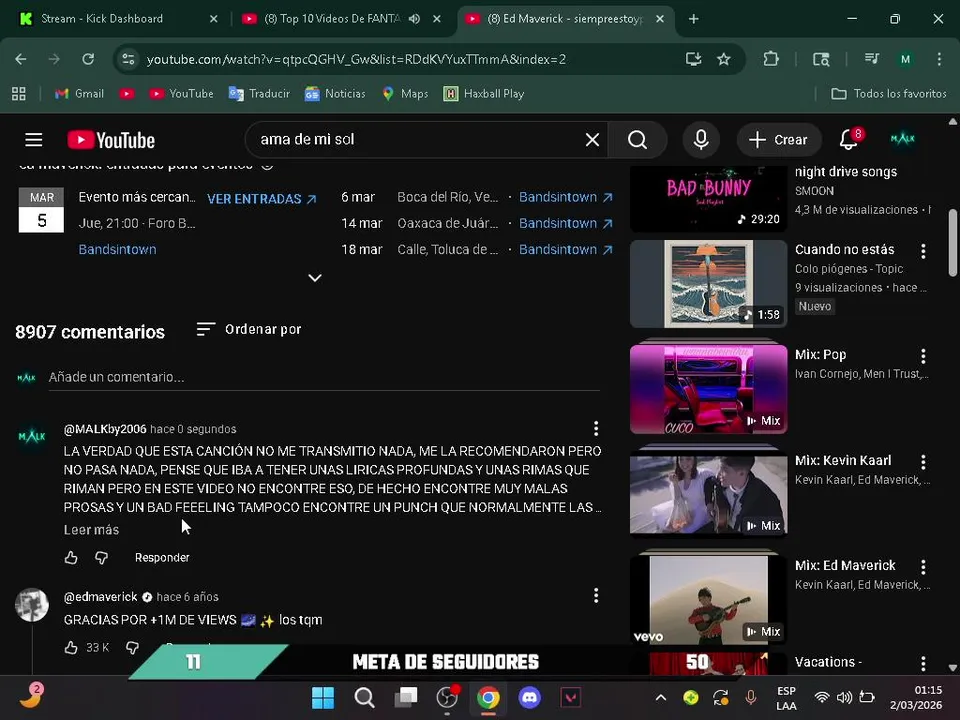The image size is (960, 720).
Task: Open Chrome extensions puzzle icon
Action: tap(771, 59)
